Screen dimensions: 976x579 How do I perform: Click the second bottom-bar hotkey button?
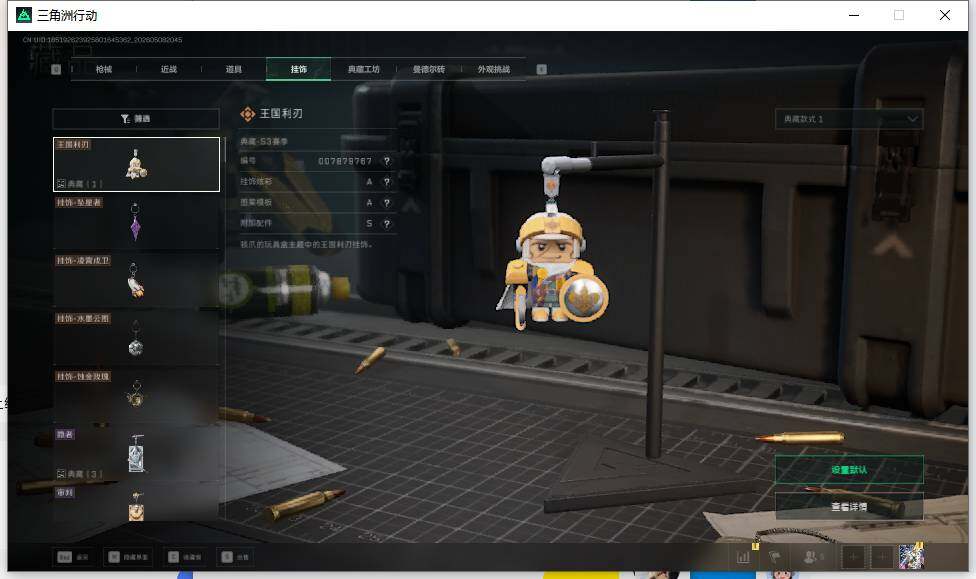pyautogui.click(x=129, y=557)
